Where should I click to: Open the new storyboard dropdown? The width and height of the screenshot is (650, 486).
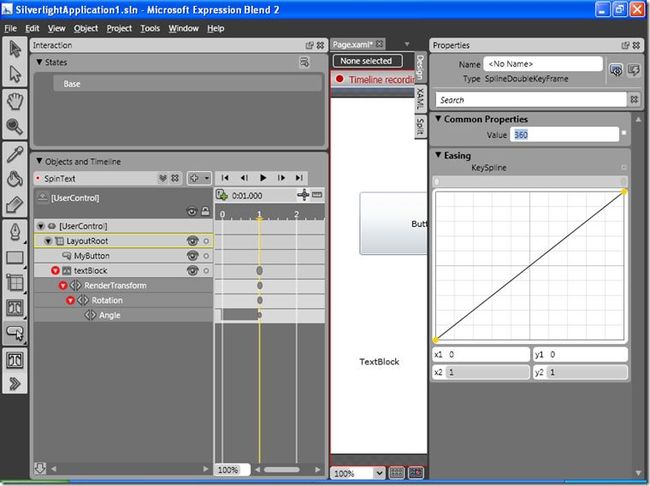click(x=199, y=178)
